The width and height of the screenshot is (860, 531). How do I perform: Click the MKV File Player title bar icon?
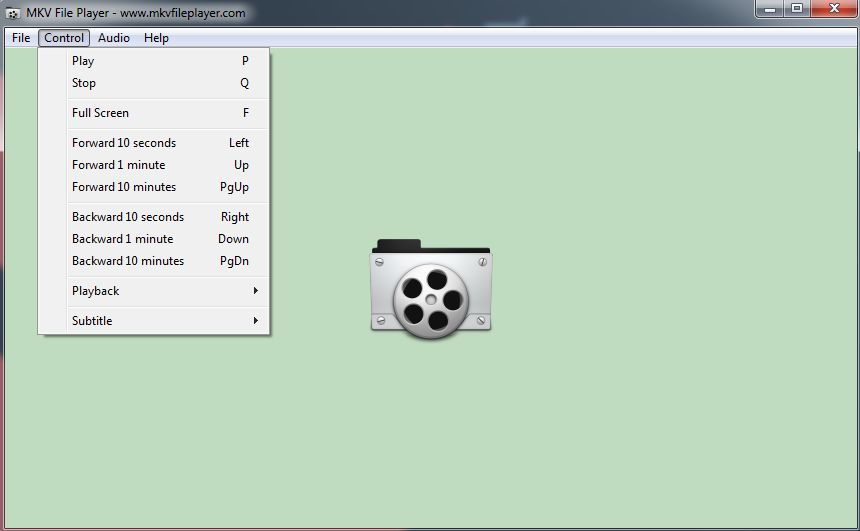pos(13,13)
